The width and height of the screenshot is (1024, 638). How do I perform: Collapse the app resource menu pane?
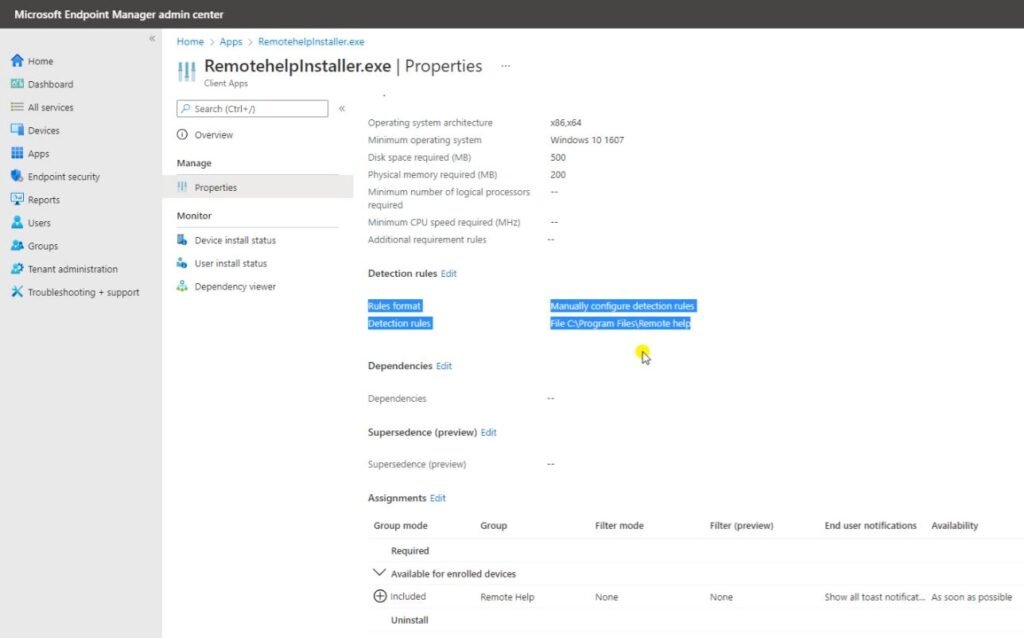342,108
